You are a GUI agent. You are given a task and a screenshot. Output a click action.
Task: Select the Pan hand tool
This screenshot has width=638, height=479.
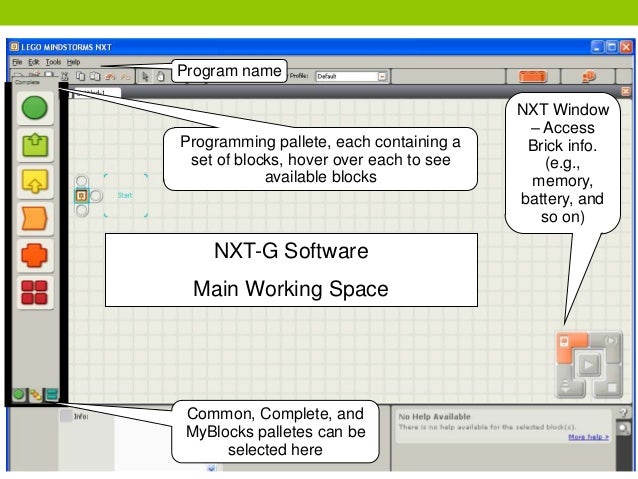click(161, 76)
